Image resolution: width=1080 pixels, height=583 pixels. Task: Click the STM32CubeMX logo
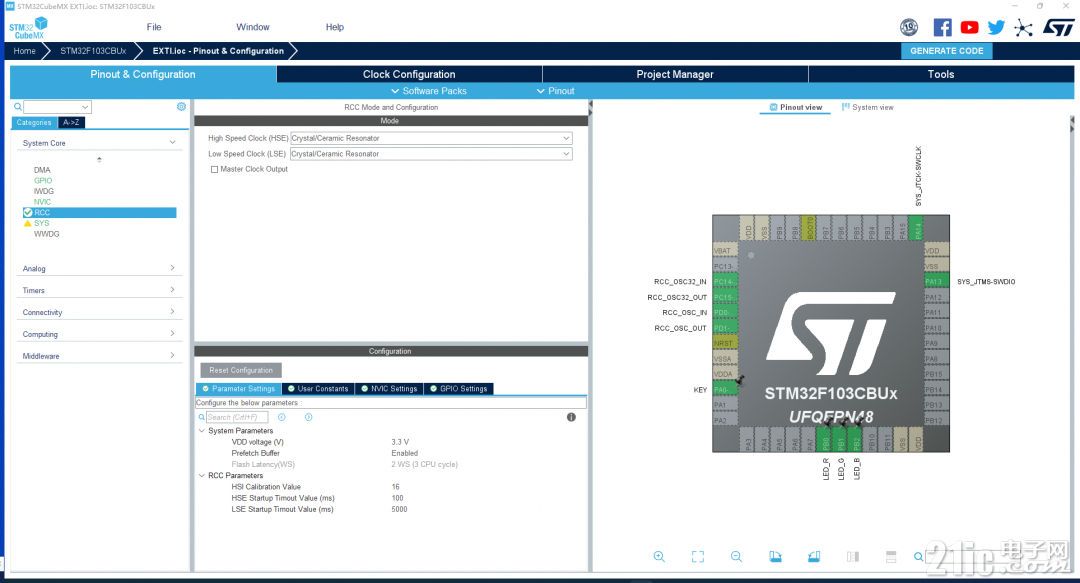[x=28, y=28]
